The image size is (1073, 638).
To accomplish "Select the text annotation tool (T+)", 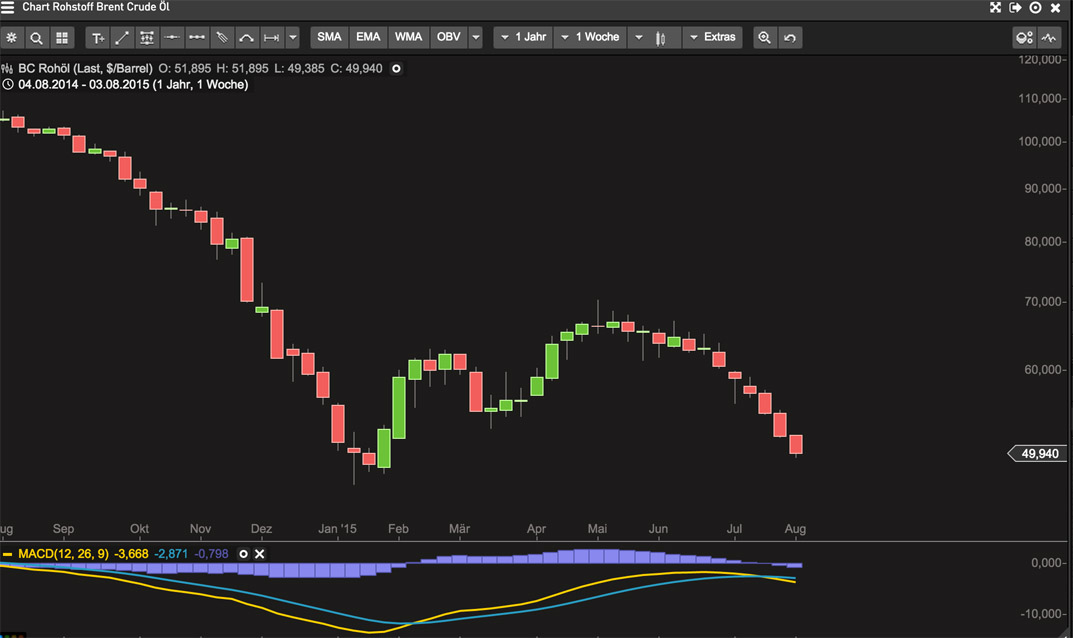I will tap(98, 38).
